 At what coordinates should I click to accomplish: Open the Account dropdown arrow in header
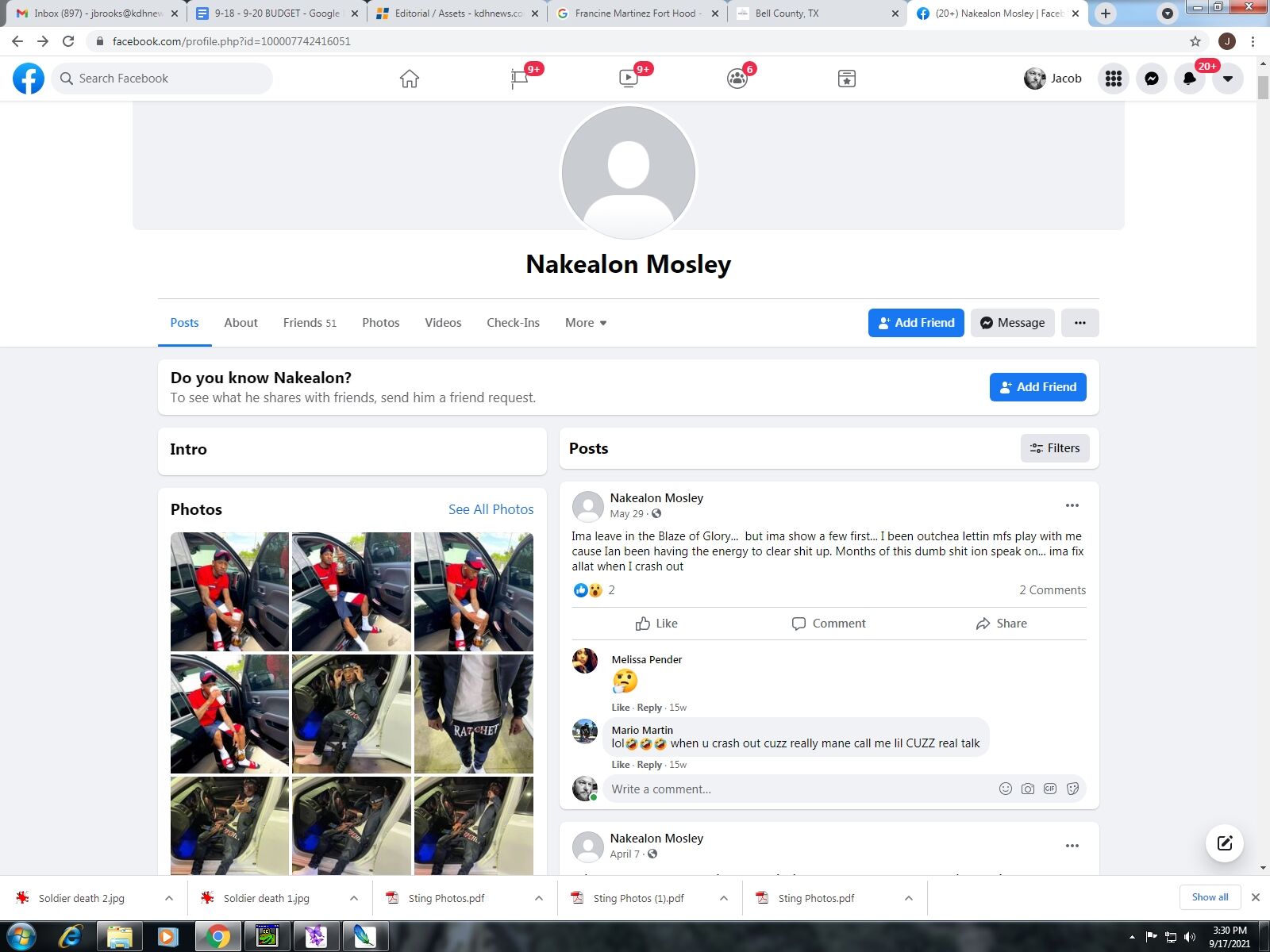coord(1227,79)
